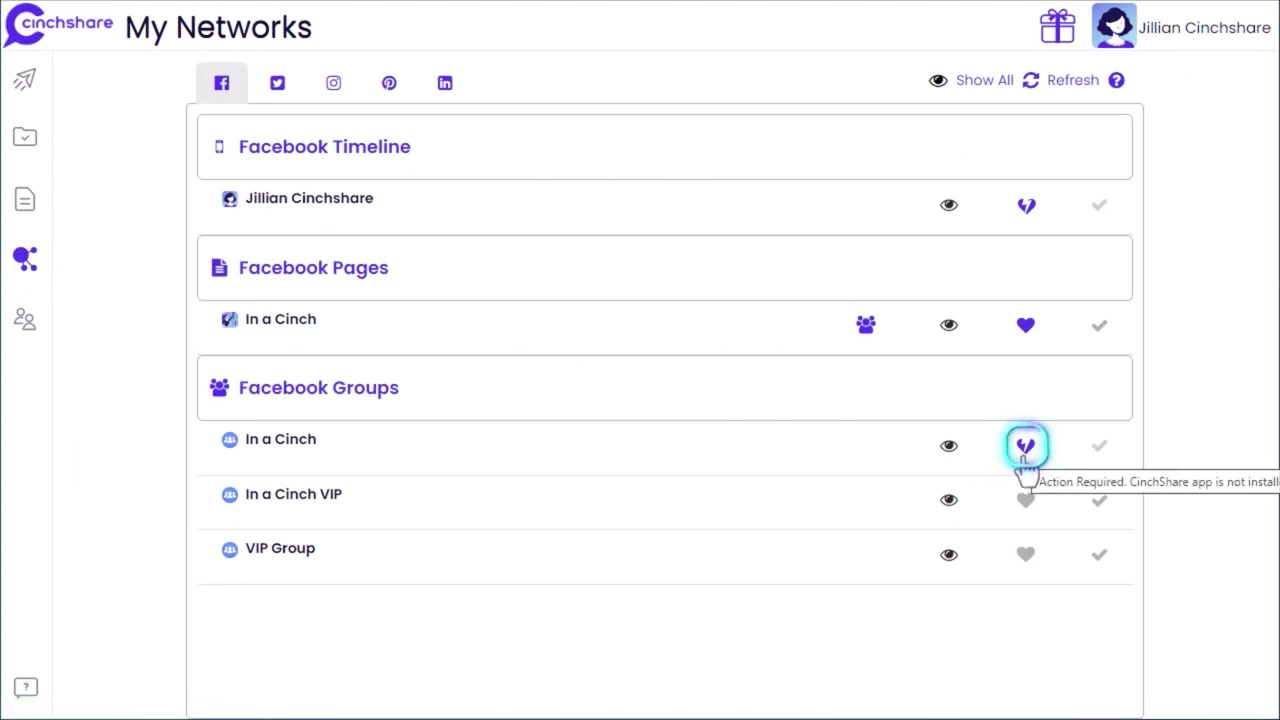Click group icon beside In a Cinch VIP
Image resolution: width=1280 pixels, height=720 pixels.
[230, 494]
